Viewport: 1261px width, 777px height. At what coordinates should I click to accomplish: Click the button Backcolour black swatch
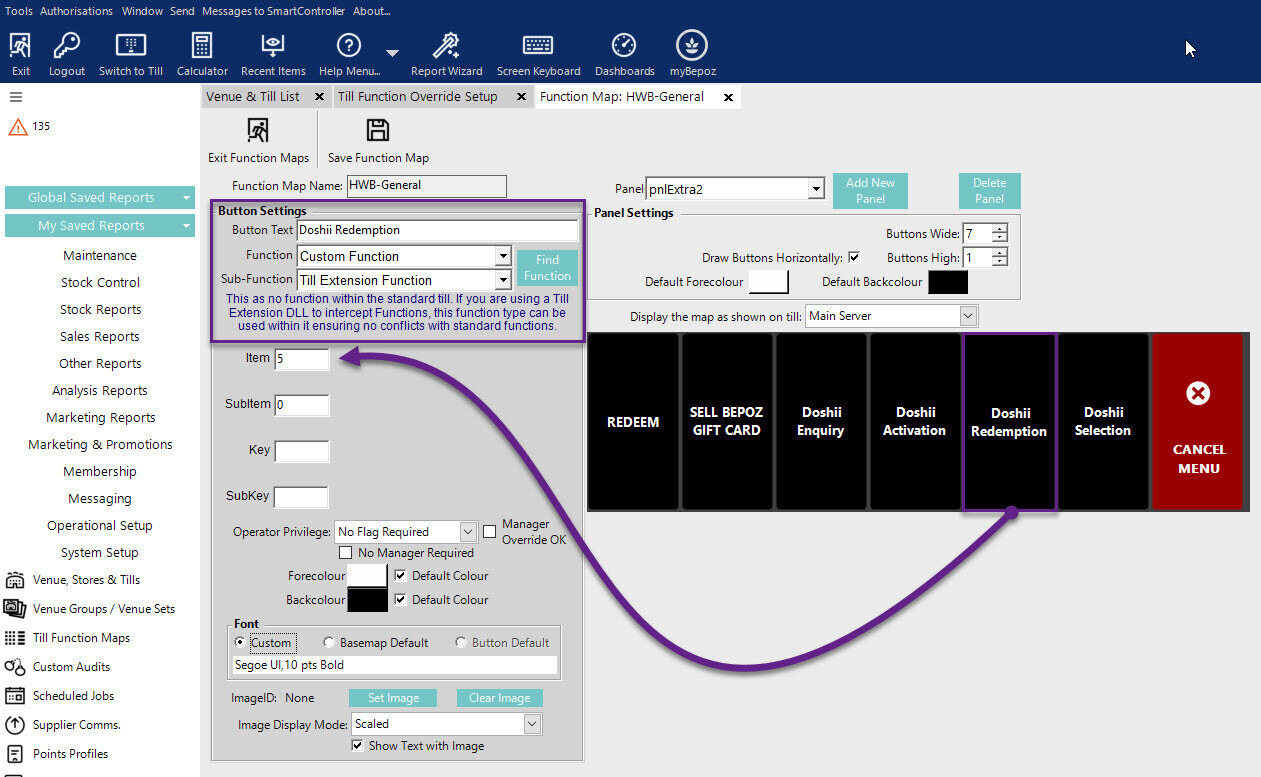tap(367, 600)
